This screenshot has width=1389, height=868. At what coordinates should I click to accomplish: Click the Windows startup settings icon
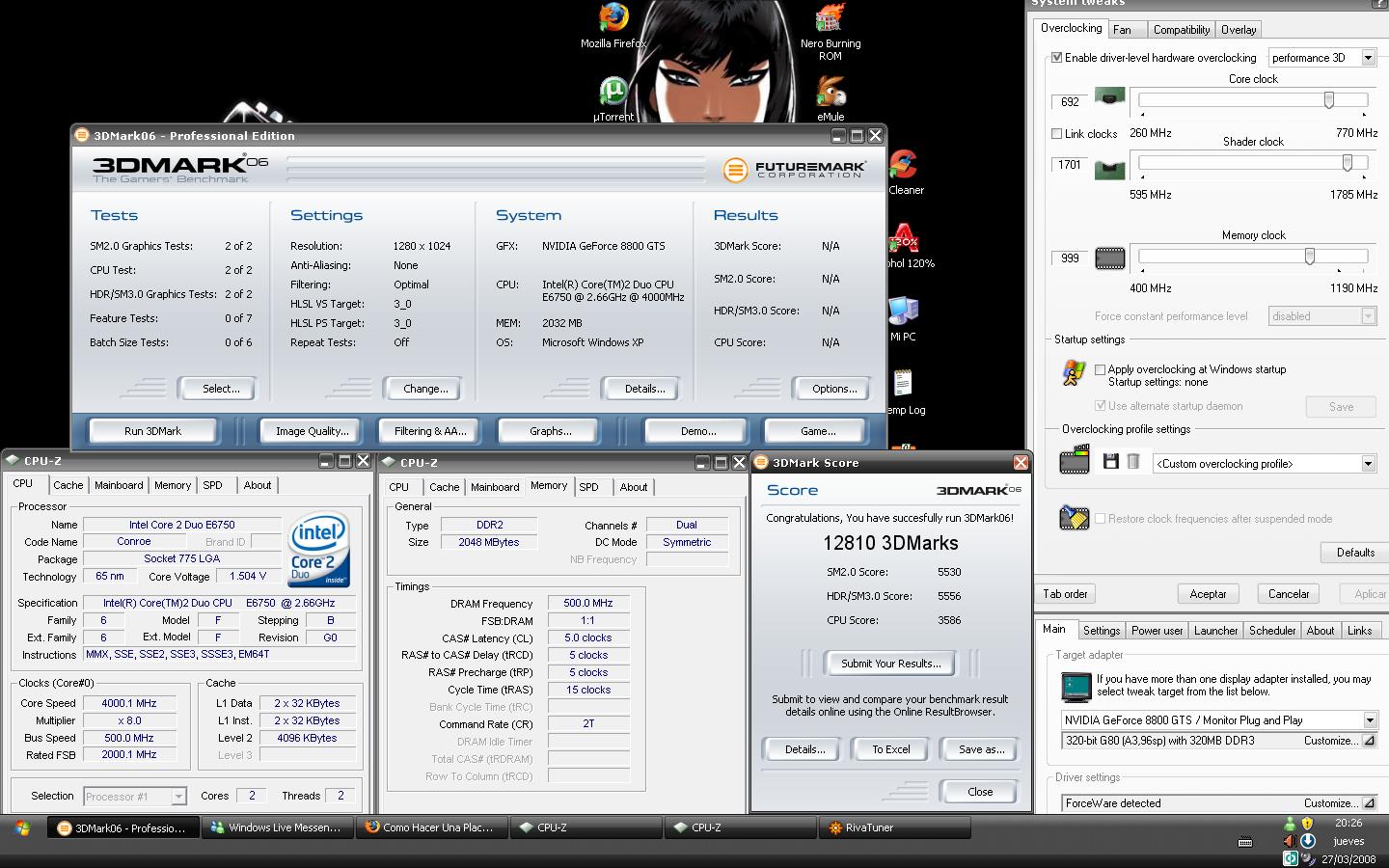click(x=1073, y=373)
